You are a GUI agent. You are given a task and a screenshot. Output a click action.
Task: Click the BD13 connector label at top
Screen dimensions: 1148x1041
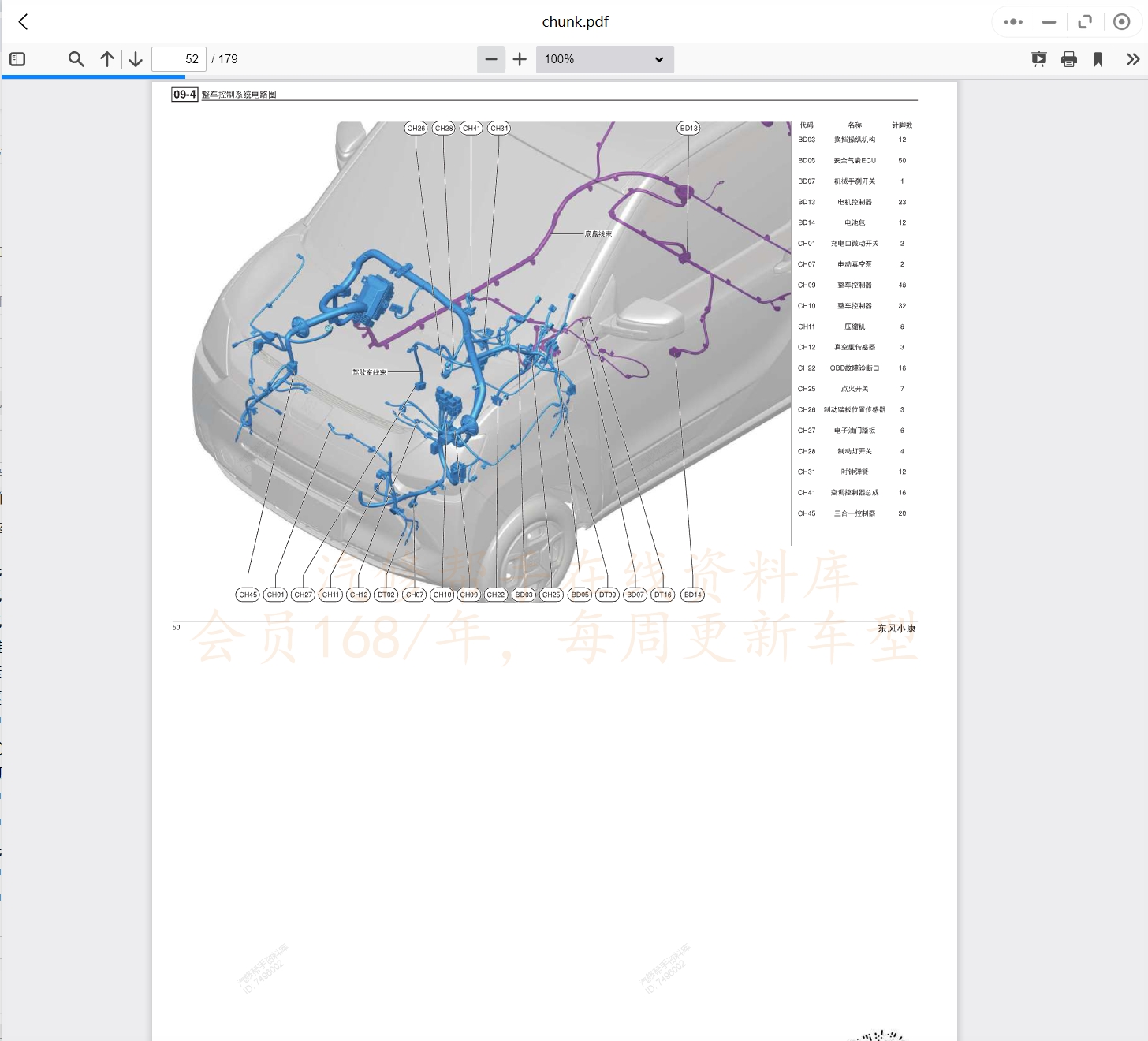pos(688,128)
